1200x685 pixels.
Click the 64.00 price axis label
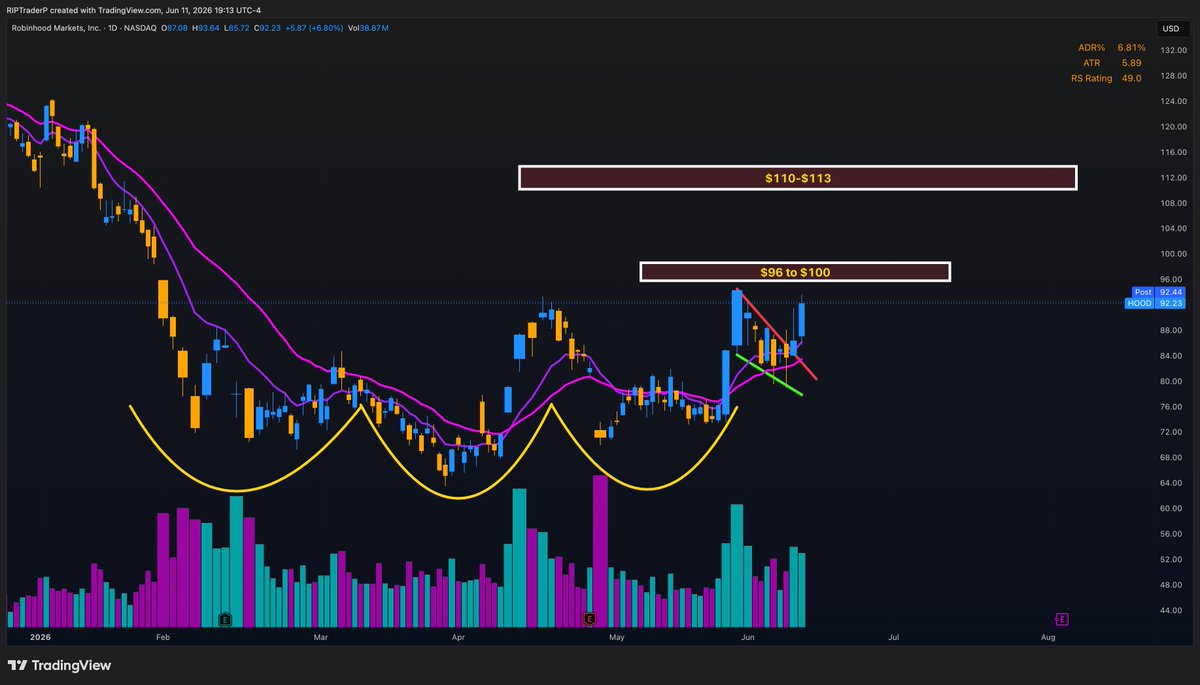(x=1171, y=483)
